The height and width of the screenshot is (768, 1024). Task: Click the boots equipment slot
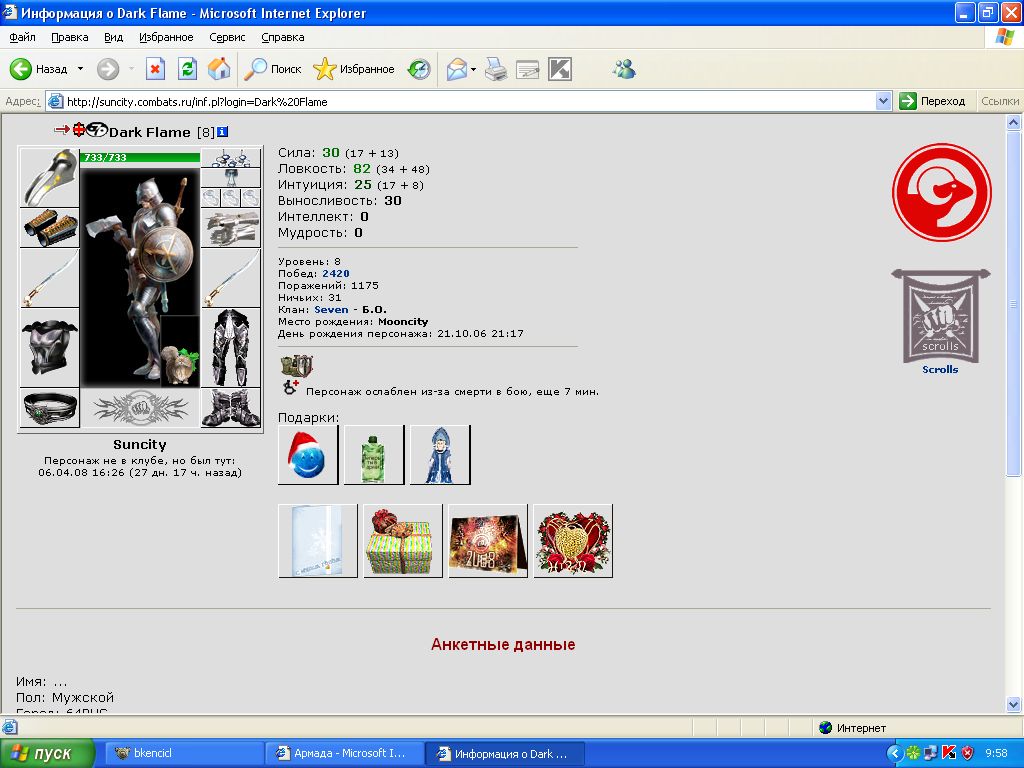231,408
